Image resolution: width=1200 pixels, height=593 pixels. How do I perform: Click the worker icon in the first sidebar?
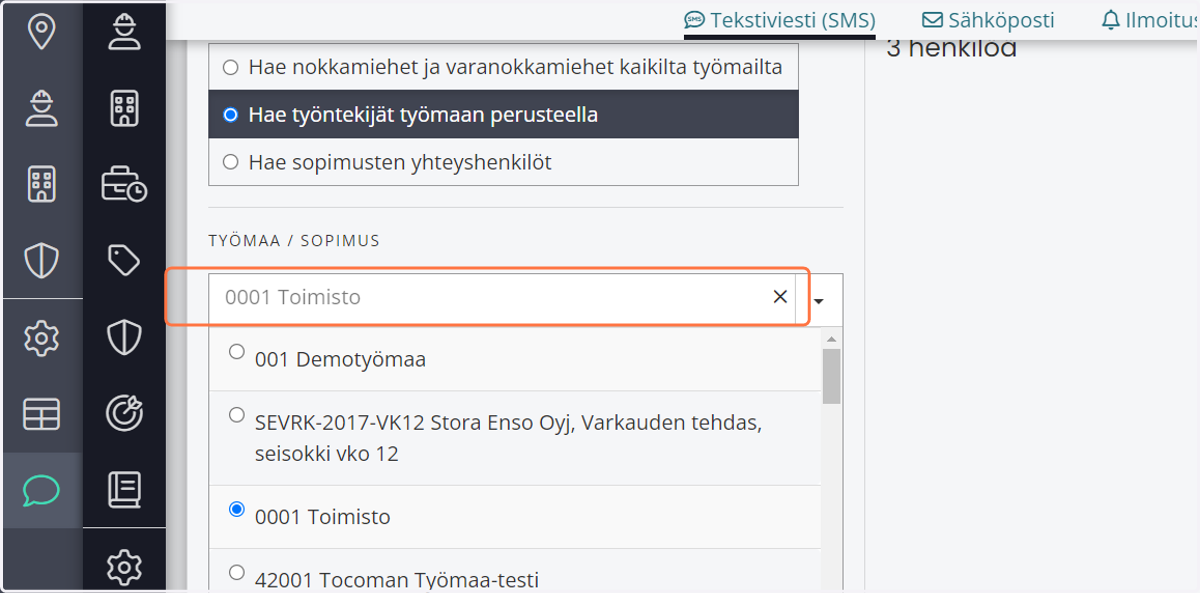tap(41, 108)
